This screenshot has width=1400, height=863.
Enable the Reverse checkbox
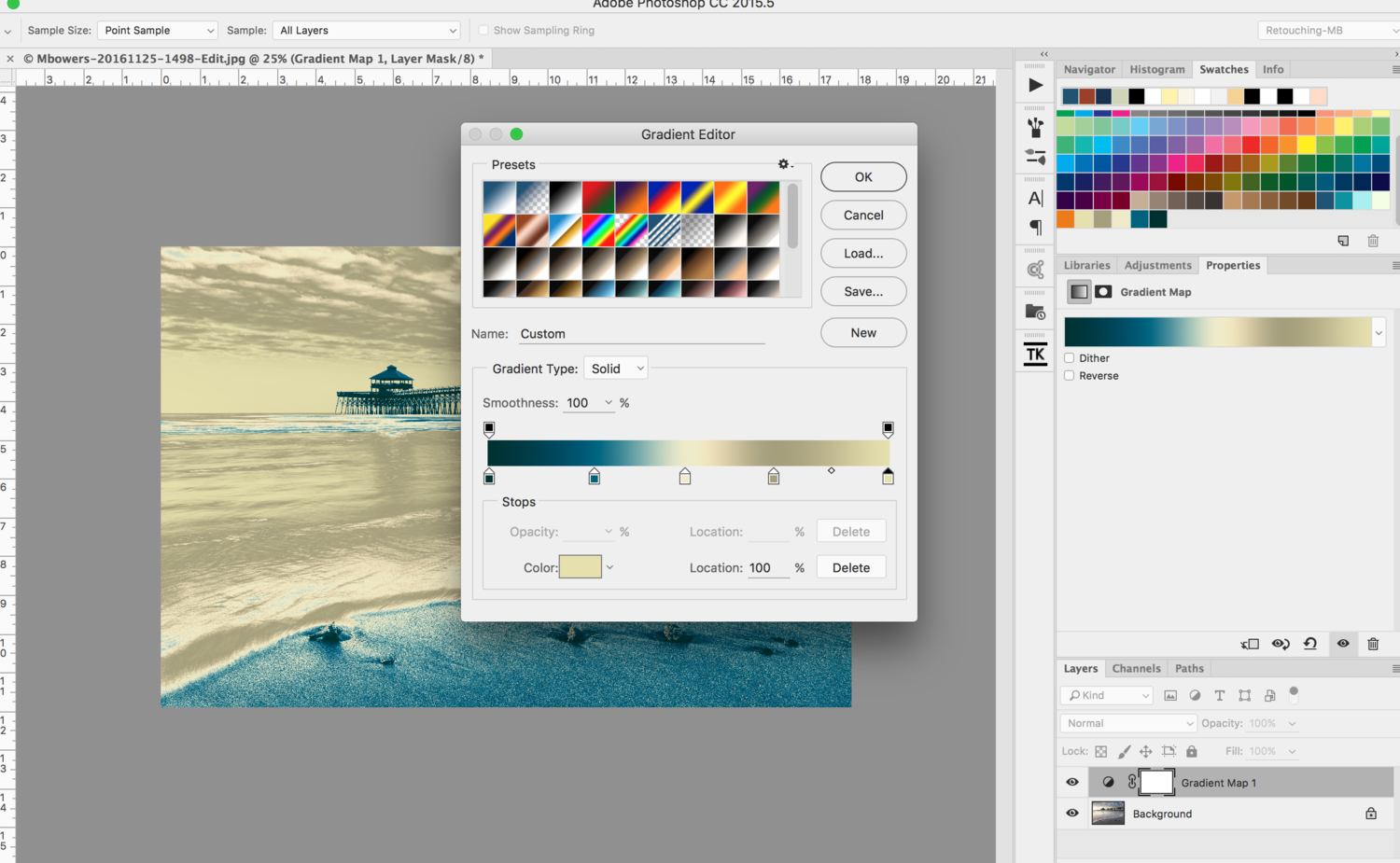coord(1070,376)
